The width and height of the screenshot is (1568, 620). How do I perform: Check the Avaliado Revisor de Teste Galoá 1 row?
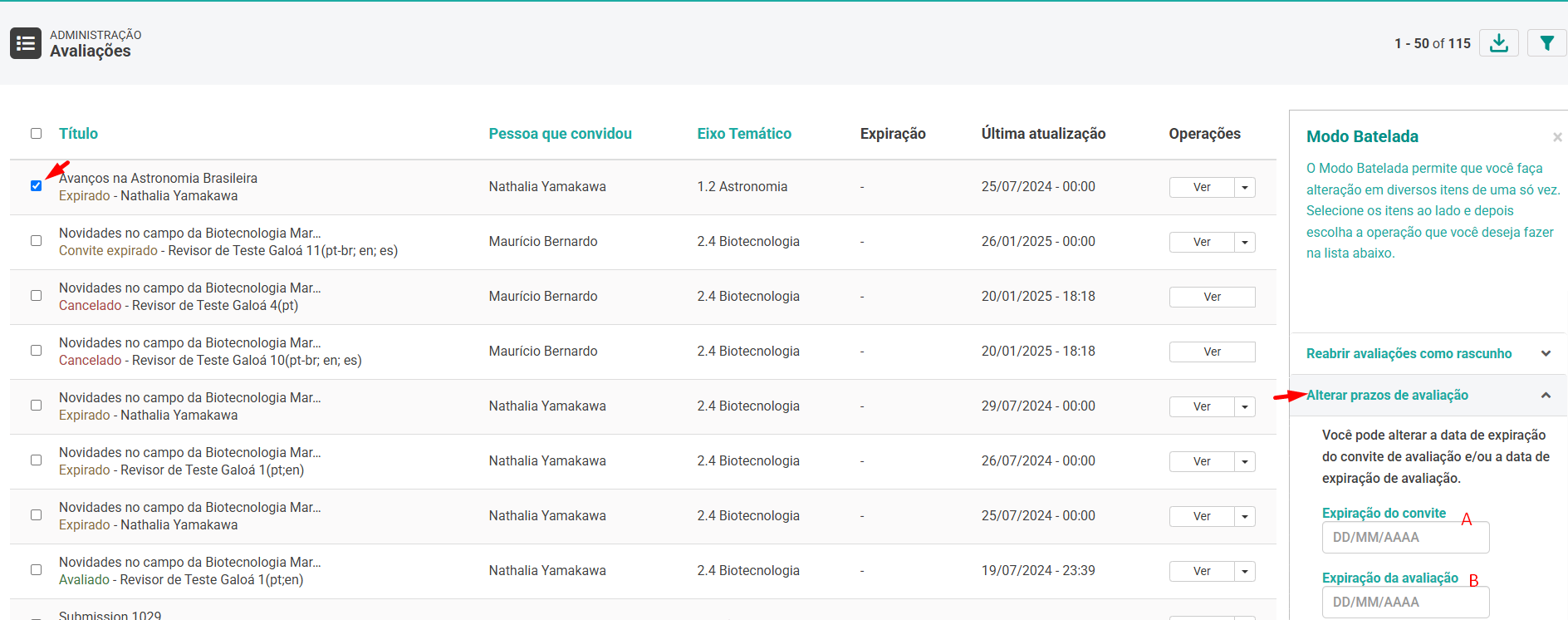[36, 570]
